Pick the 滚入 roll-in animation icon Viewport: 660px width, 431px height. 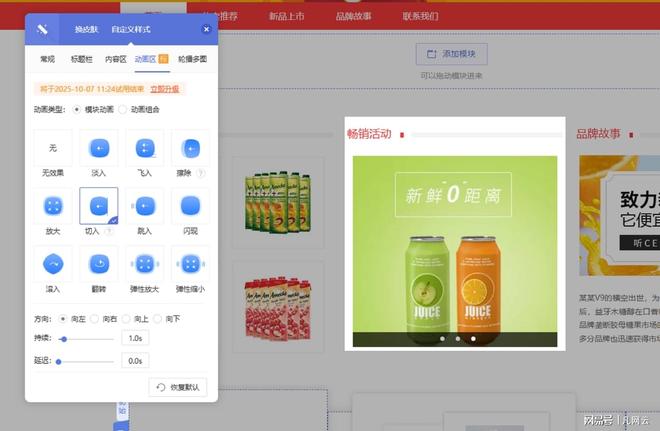point(53,265)
